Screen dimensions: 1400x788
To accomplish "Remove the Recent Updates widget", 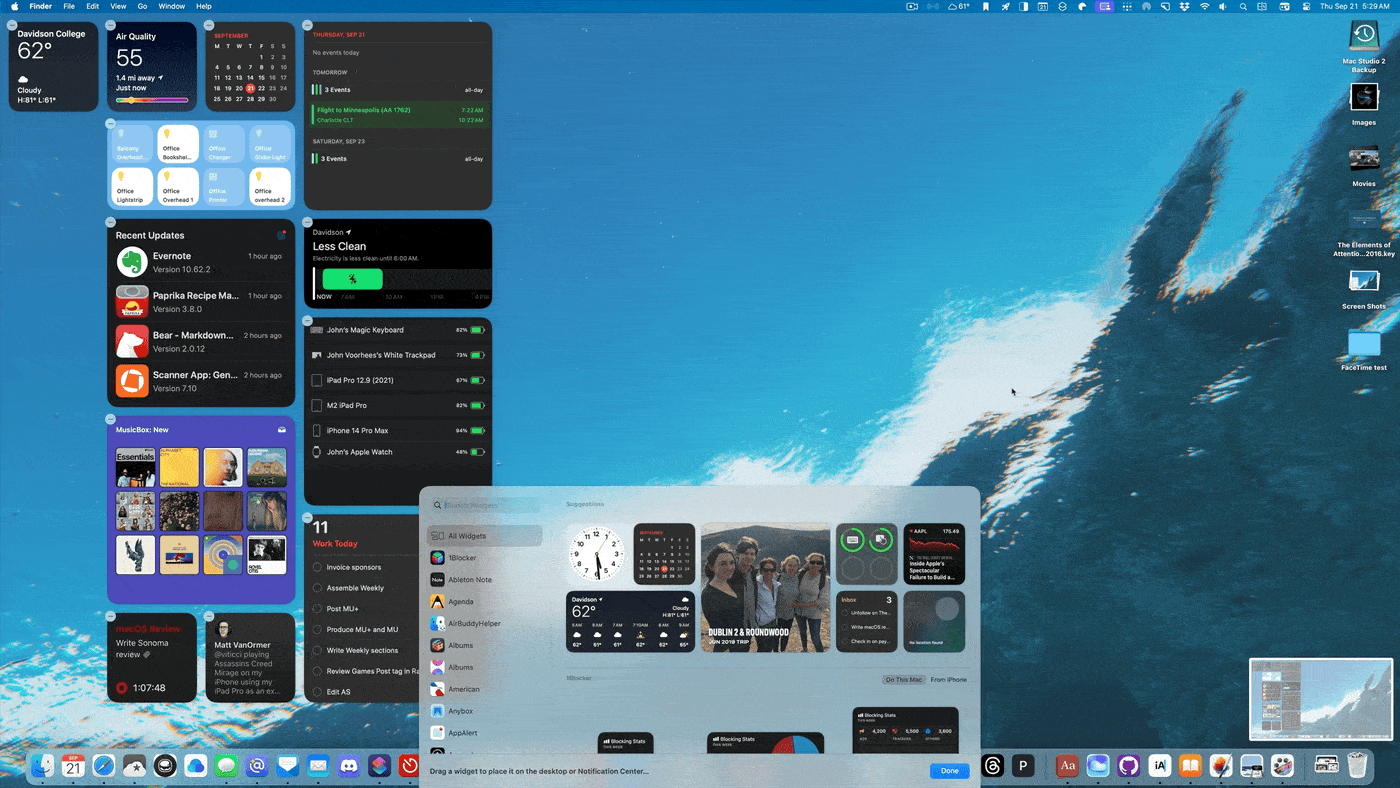I will (110, 221).
